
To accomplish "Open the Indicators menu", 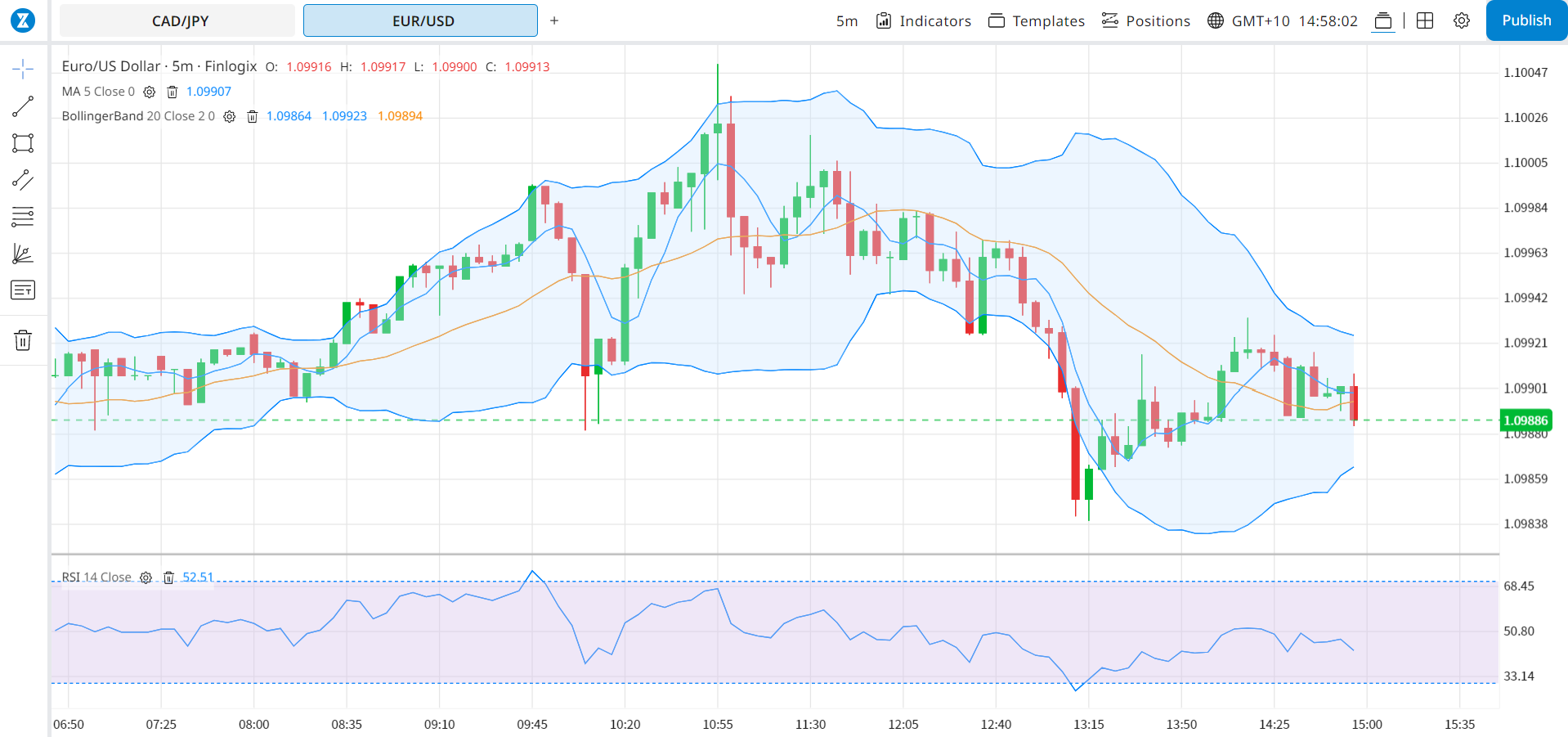I will (x=924, y=21).
